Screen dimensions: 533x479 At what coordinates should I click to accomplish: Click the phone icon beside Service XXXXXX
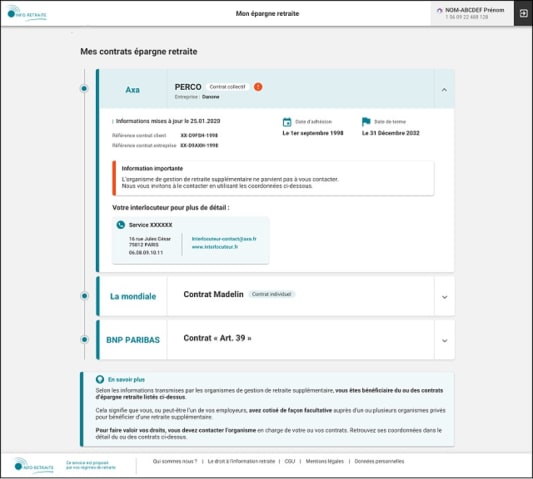tap(121, 225)
